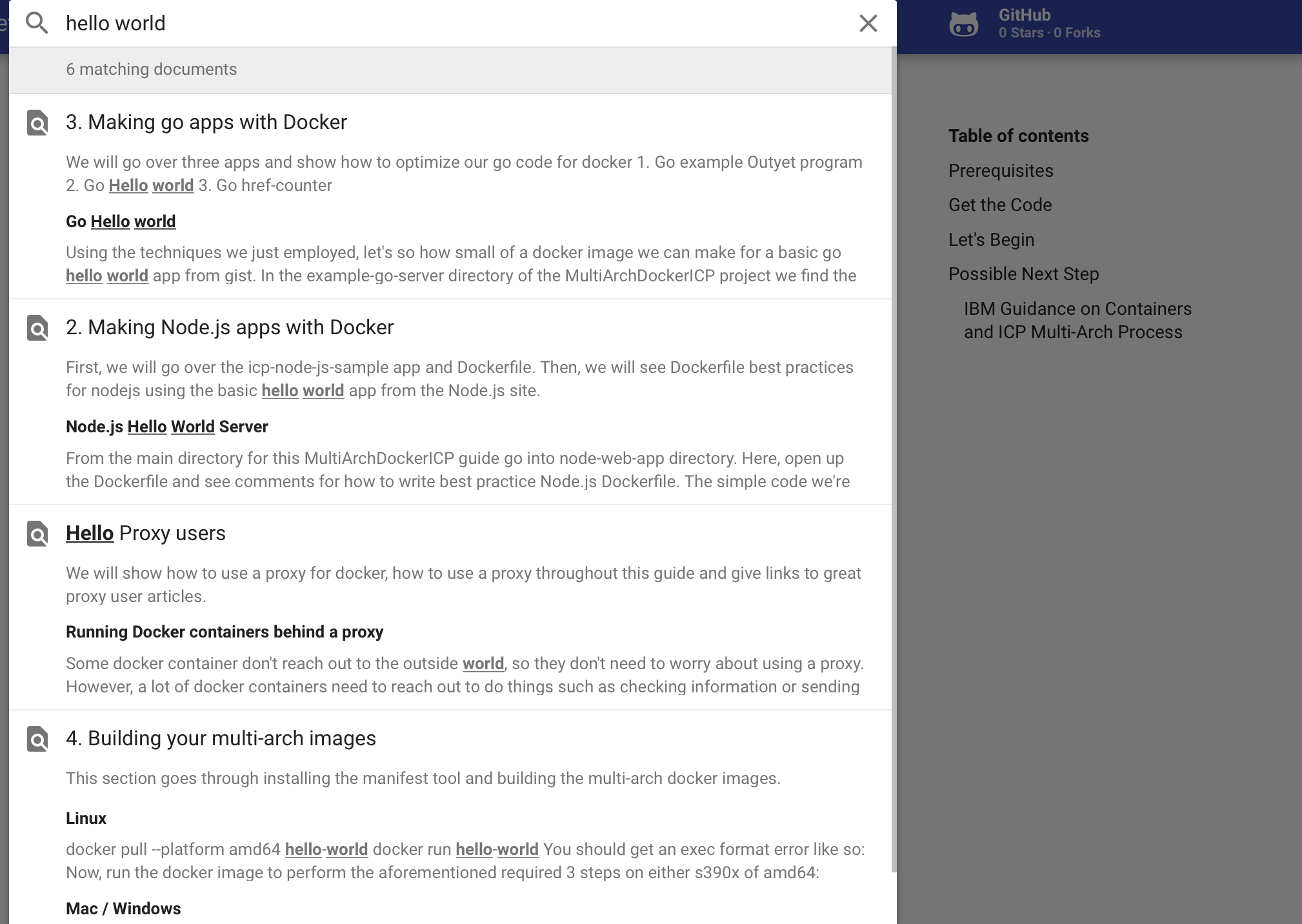Expand the Possible Next Step section
Viewport: 1302px width, 924px height.
[x=1024, y=274]
